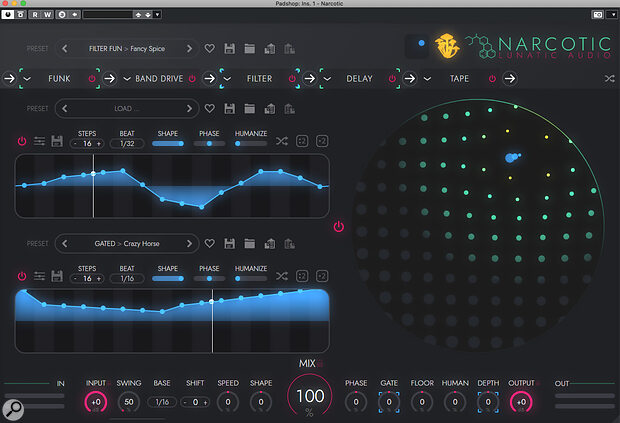Save the 1/16 sequencer pattern

(x=57, y=276)
